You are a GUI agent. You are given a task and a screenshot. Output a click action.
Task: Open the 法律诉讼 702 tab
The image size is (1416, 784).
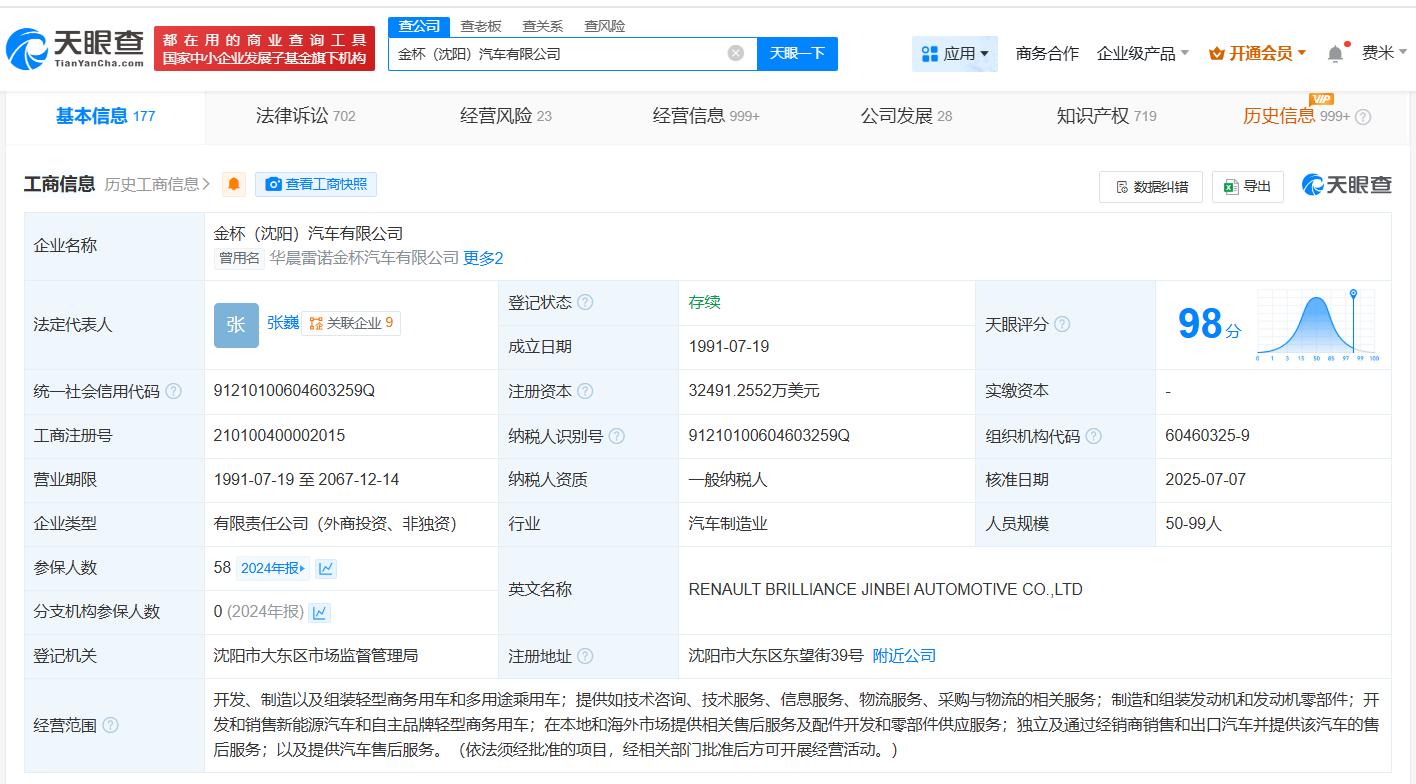click(305, 116)
